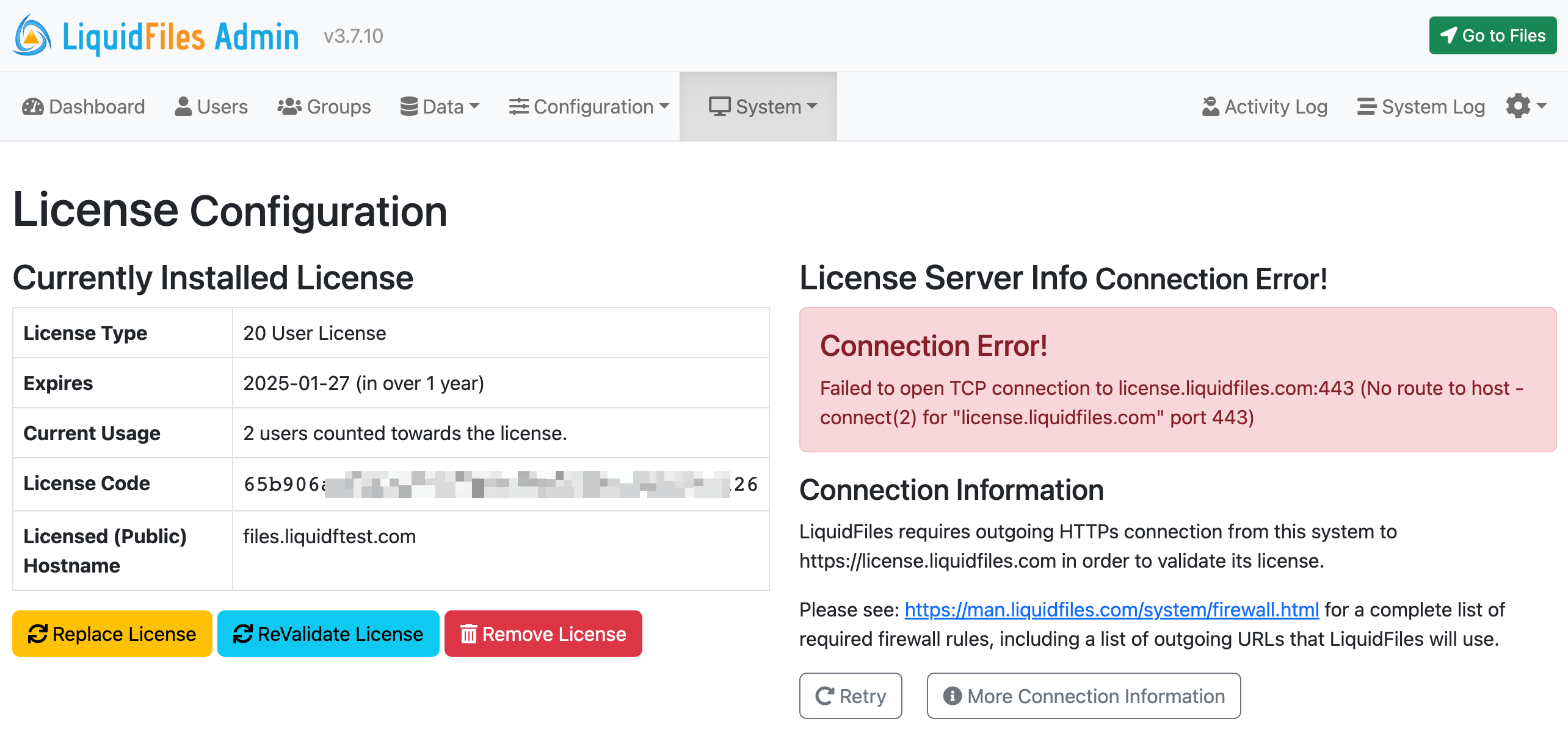Open the Groups page

(x=324, y=106)
